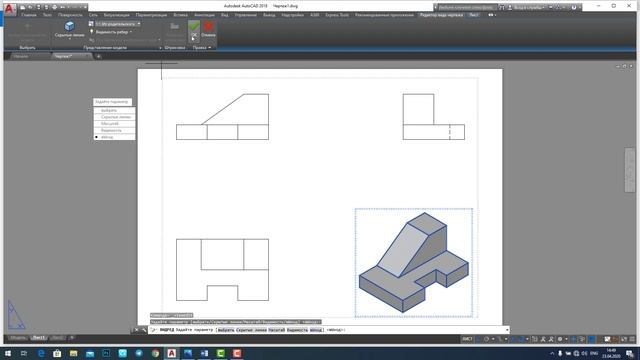
Task: Click выбрать option in the command line
Action: tap(225, 330)
